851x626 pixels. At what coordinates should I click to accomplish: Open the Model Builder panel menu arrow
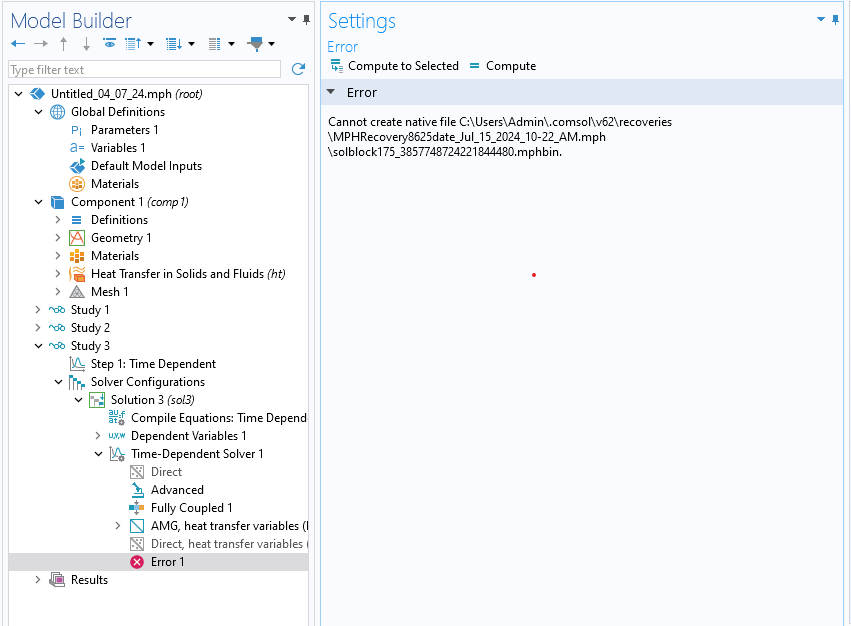click(x=292, y=19)
